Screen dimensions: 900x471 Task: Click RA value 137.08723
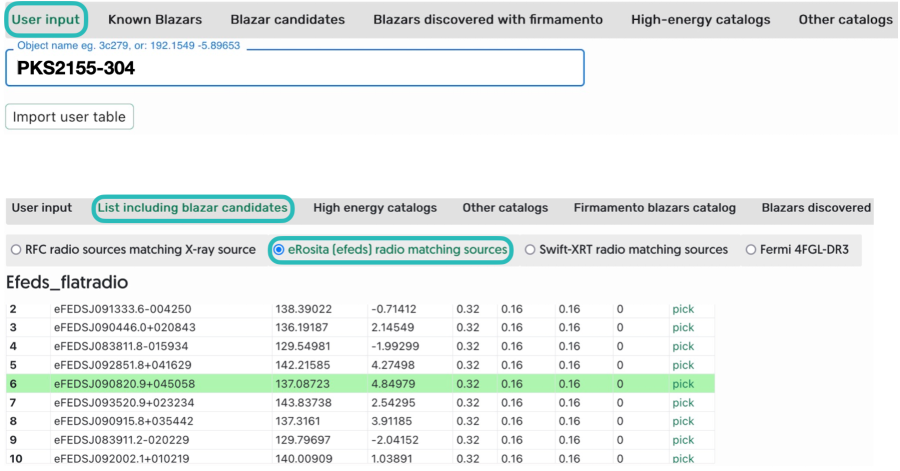click(303, 384)
